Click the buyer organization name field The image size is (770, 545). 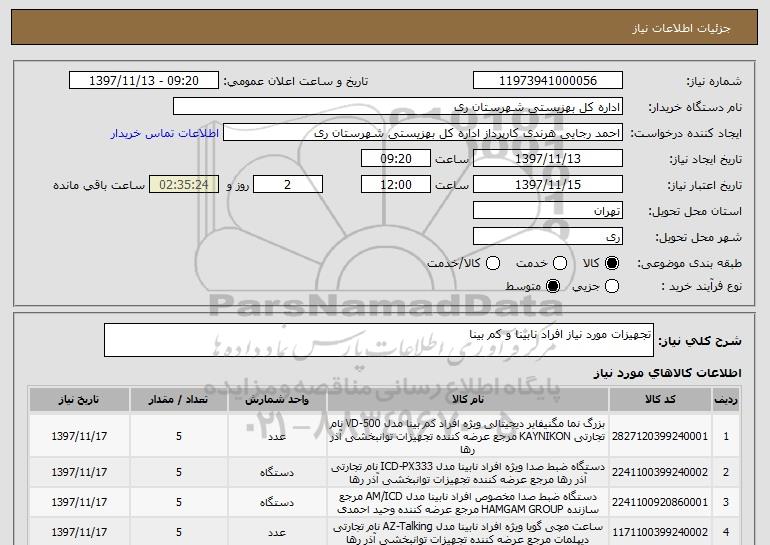398,107
